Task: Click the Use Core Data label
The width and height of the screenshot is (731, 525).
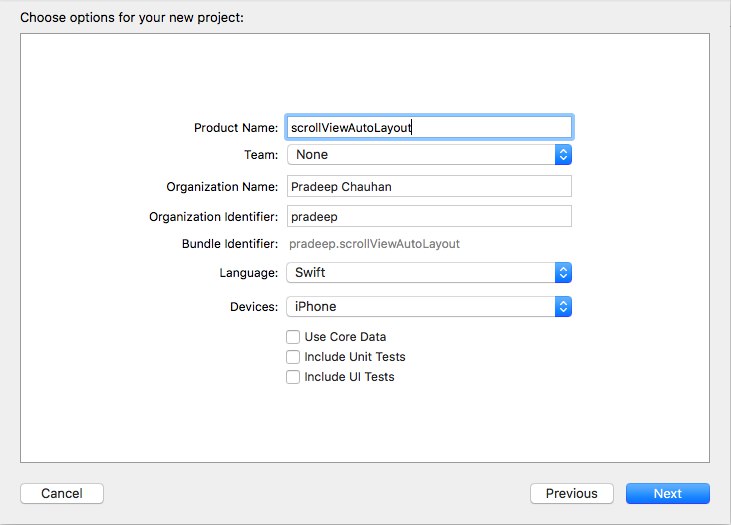Action: click(x=345, y=337)
